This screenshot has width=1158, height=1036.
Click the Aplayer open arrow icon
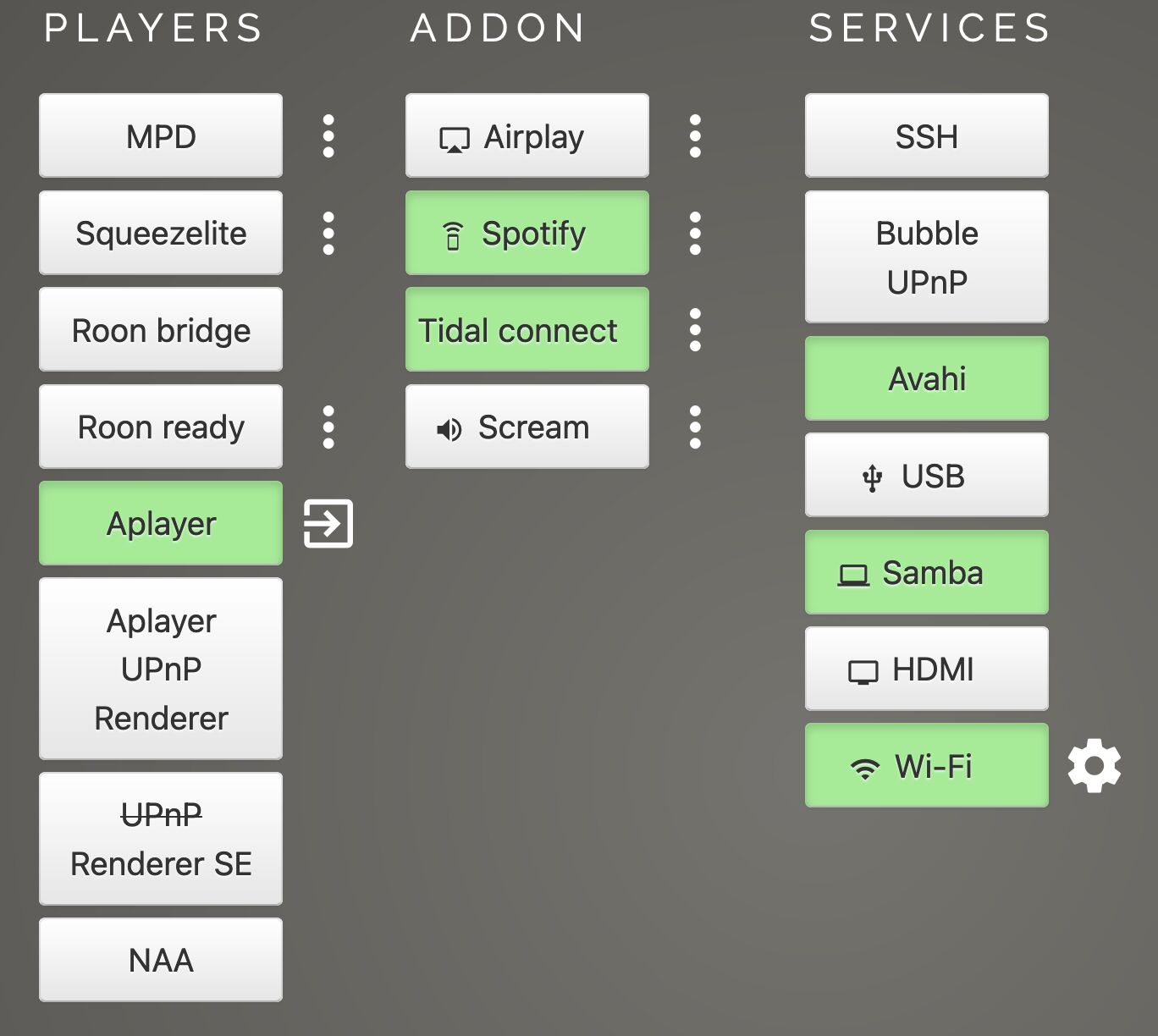328,524
